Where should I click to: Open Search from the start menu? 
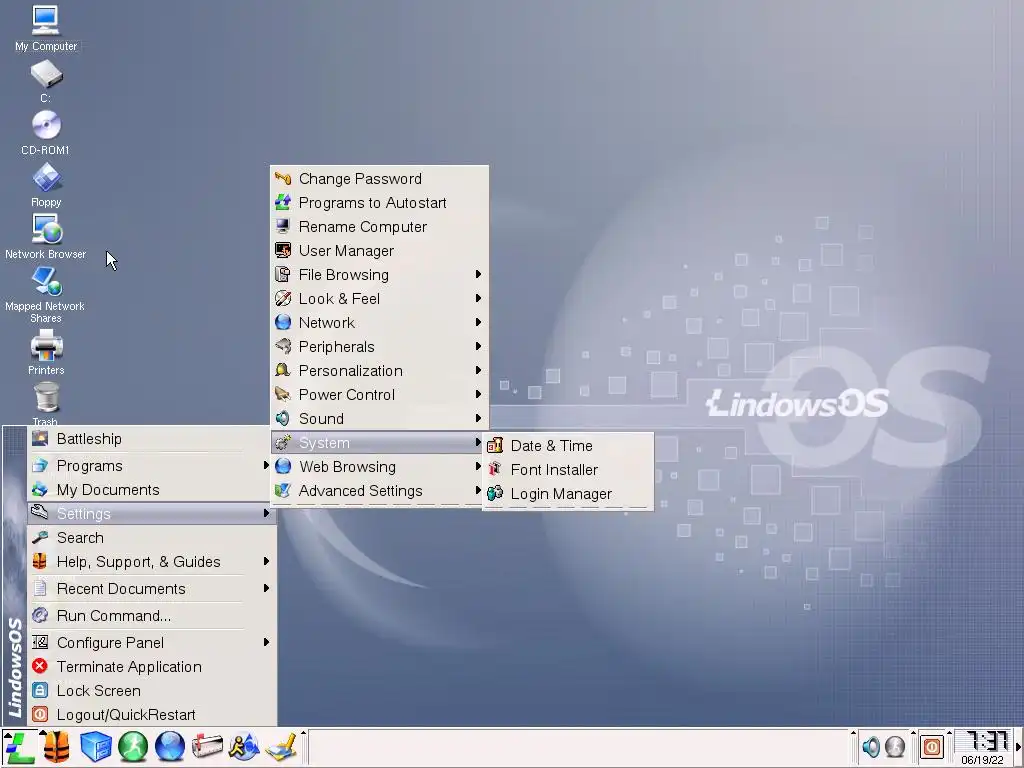pyautogui.click(x=152, y=538)
